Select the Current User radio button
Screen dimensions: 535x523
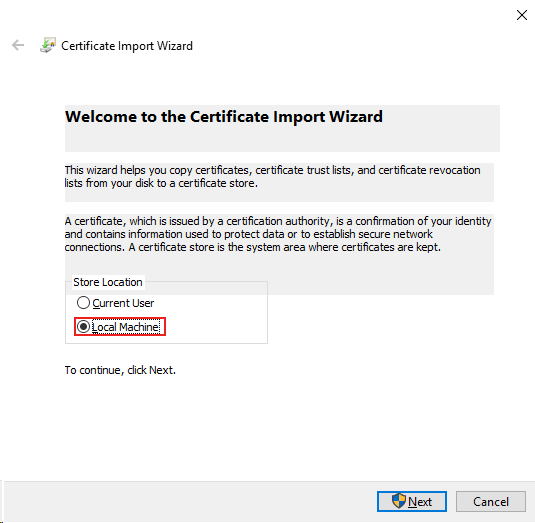[x=115, y=303]
